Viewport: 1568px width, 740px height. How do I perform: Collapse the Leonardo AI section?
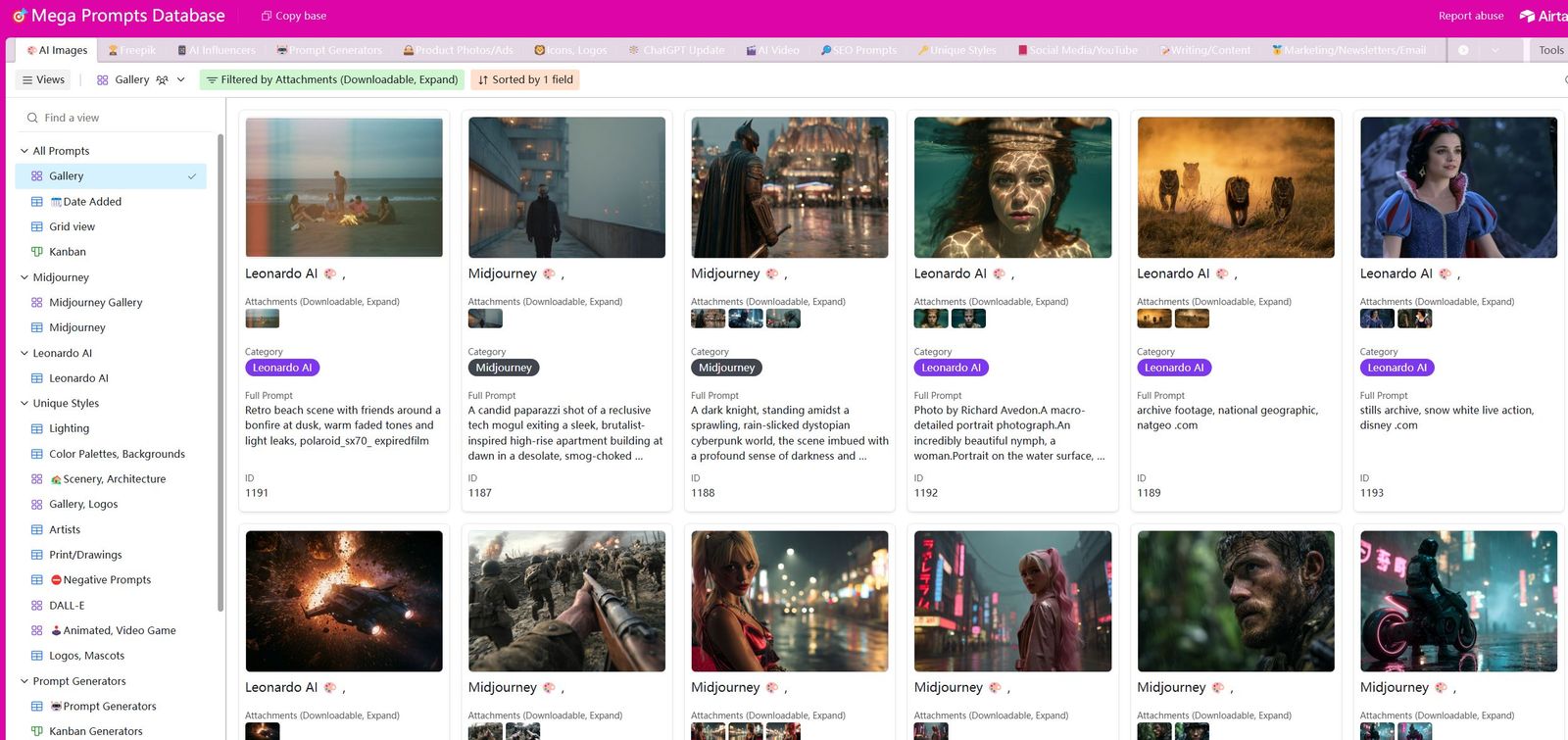tap(24, 353)
